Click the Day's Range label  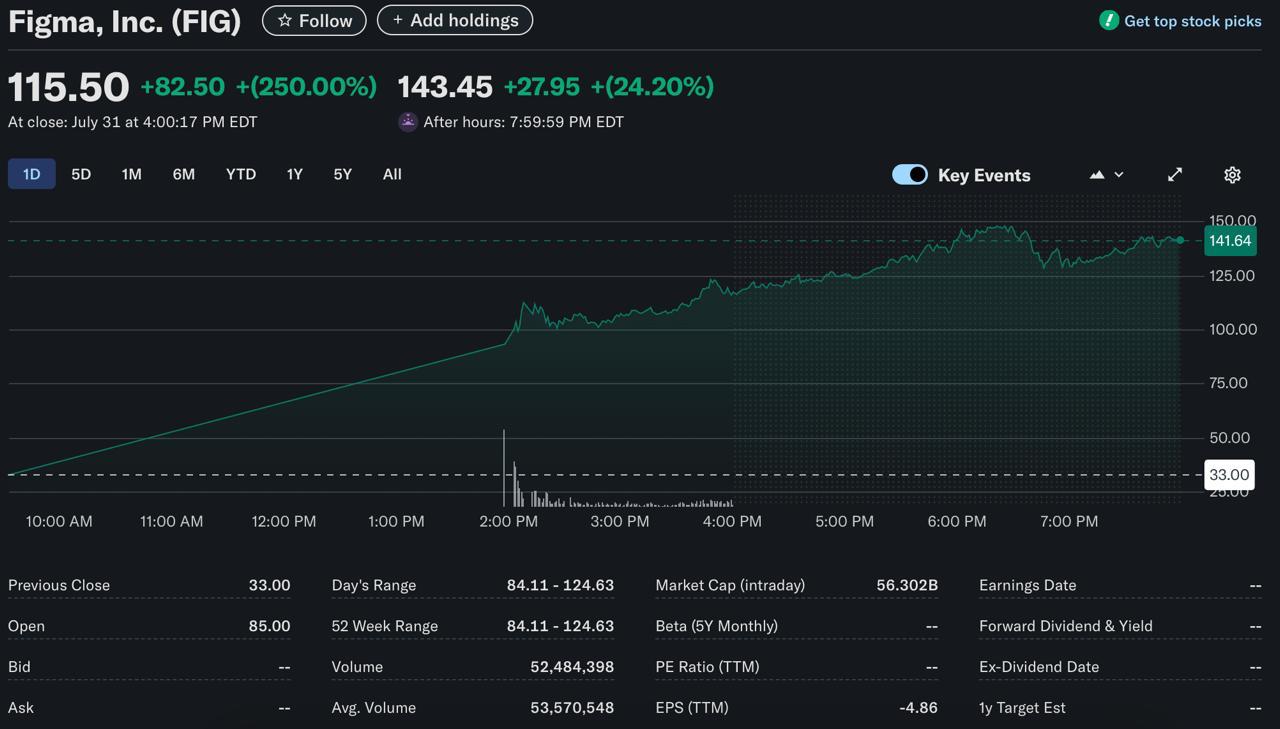coord(374,585)
